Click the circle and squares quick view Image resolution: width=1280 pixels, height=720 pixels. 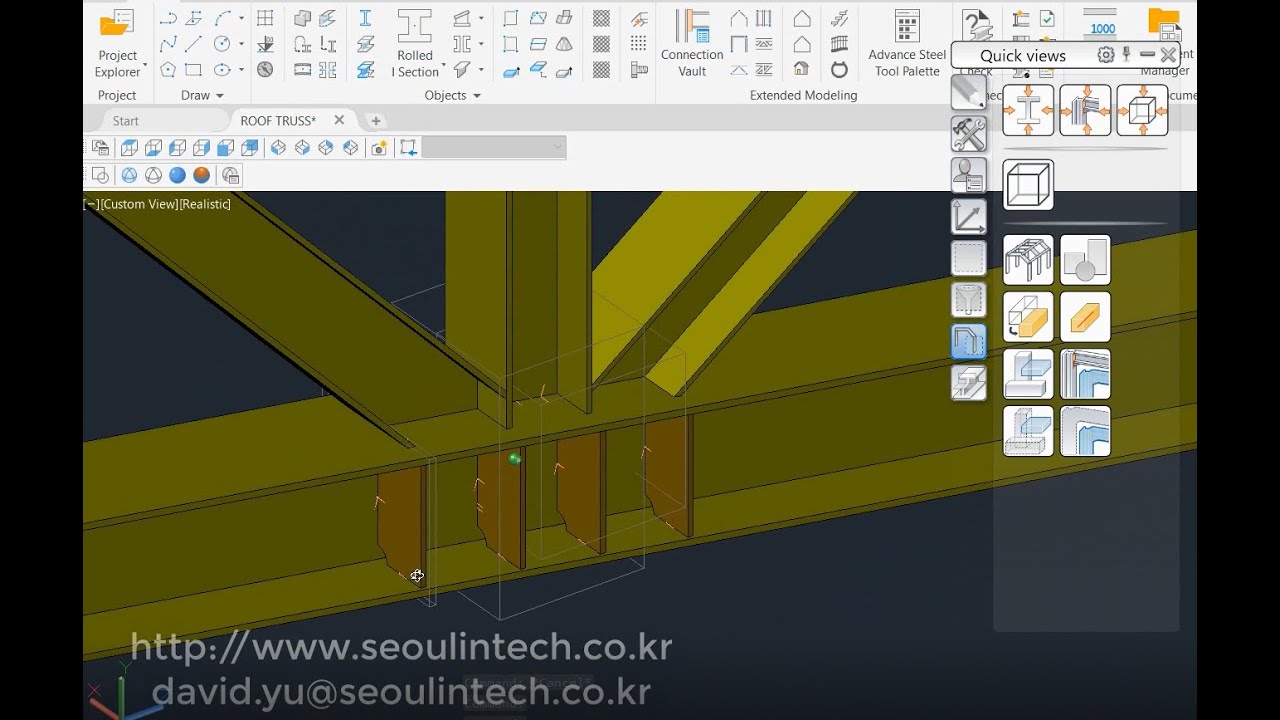click(1085, 260)
